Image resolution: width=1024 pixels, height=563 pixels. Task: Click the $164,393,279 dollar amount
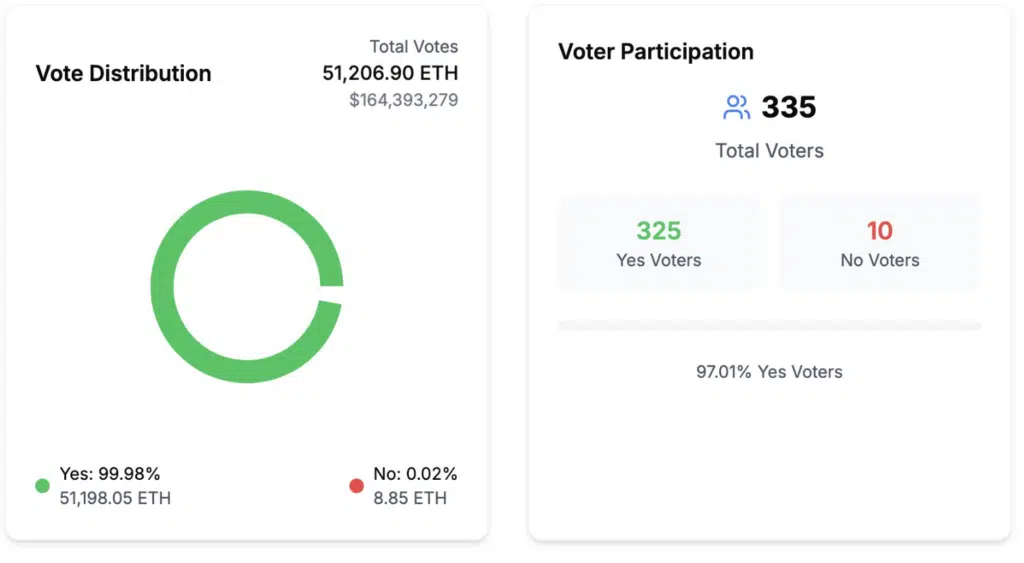(x=403, y=100)
